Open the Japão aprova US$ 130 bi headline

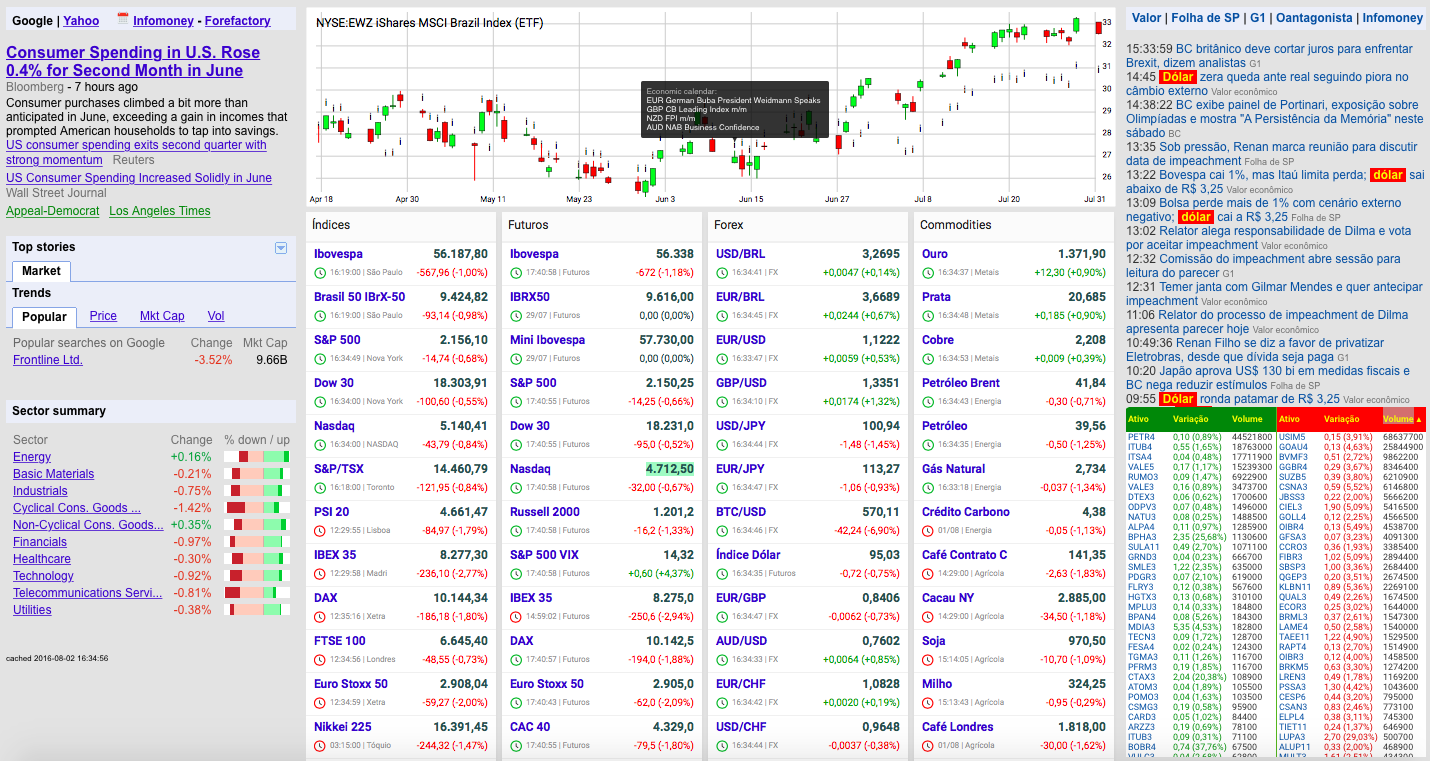(x=1268, y=378)
